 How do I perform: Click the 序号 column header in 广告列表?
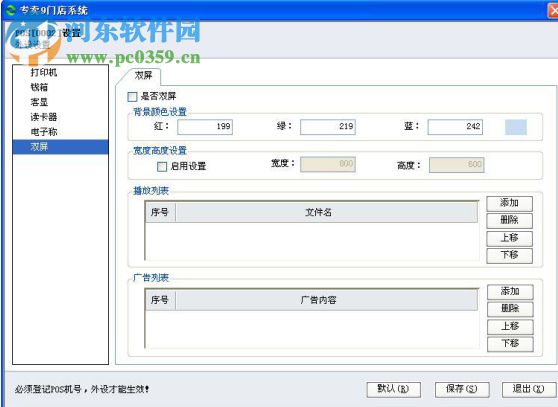click(x=160, y=300)
